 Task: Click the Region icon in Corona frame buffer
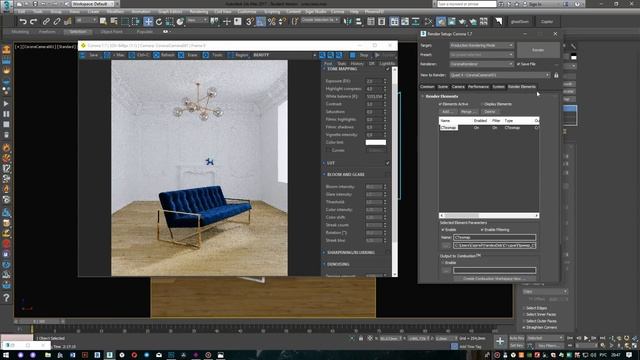pos(231,55)
